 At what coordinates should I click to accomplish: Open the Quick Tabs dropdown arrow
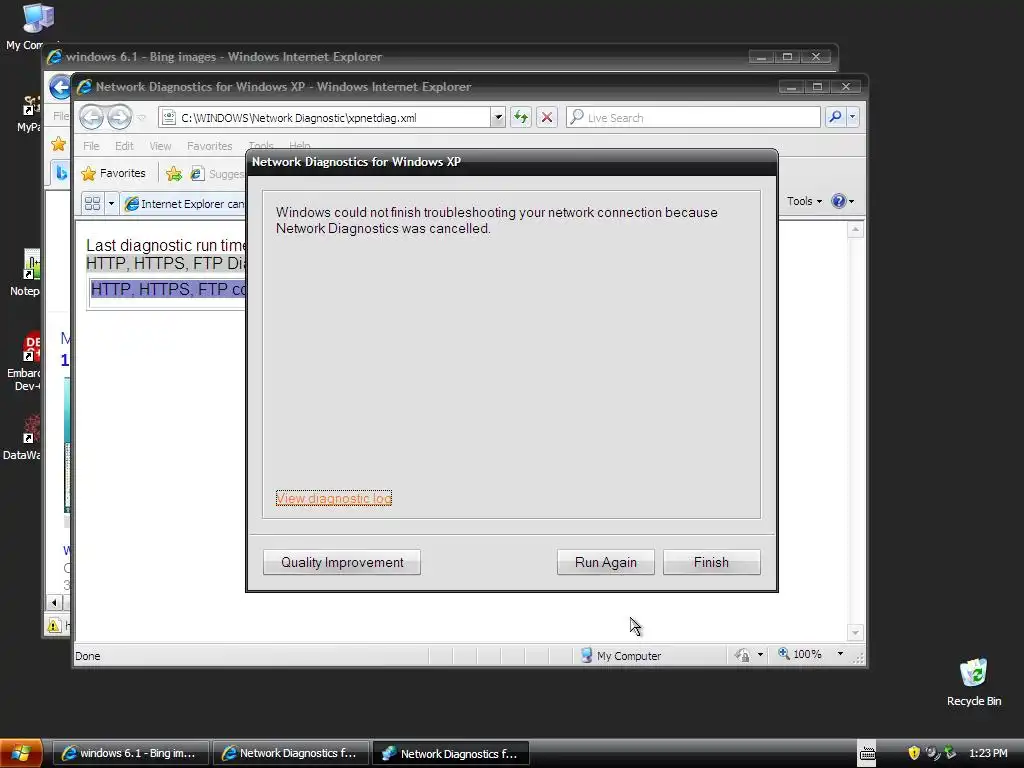tap(111, 204)
